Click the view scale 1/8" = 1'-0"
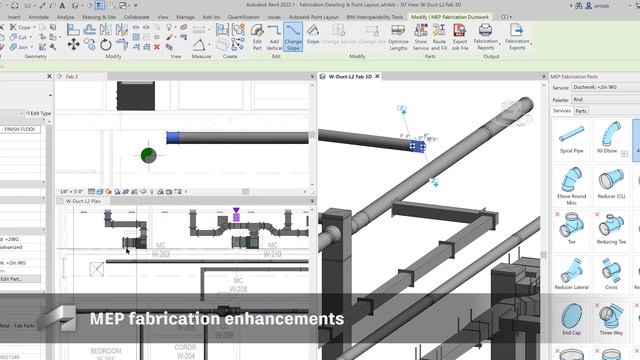The image size is (640, 360). coord(72,191)
